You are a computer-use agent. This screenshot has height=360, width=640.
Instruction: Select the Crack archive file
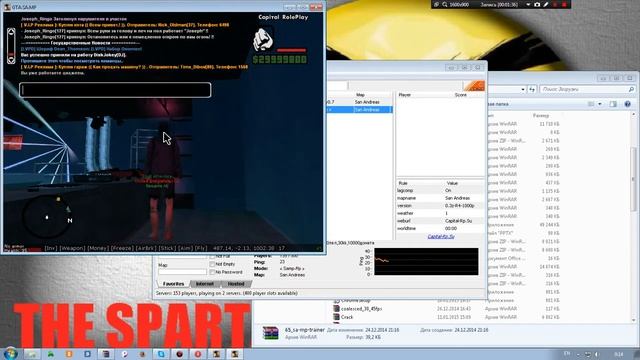[x=347, y=317]
